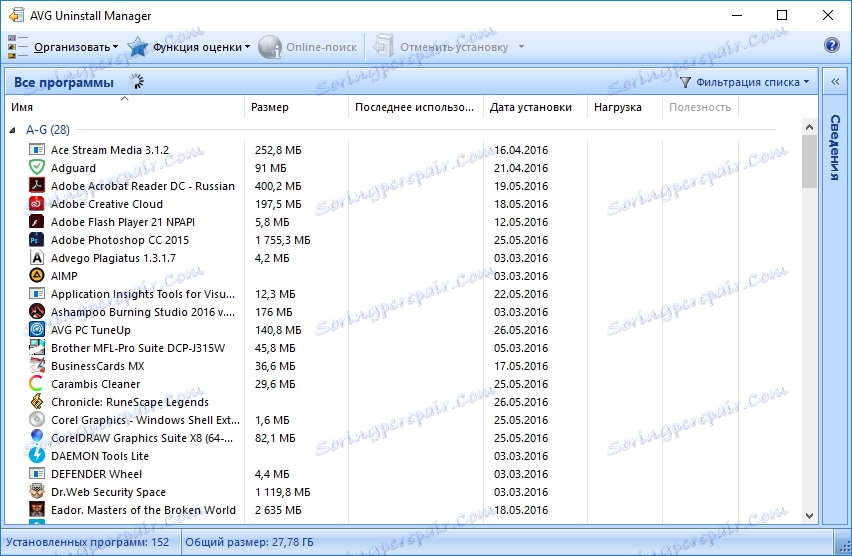The width and height of the screenshot is (852, 556).
Task: Click the 16.04.2016 install date
Action: click(x=521, y=150)
